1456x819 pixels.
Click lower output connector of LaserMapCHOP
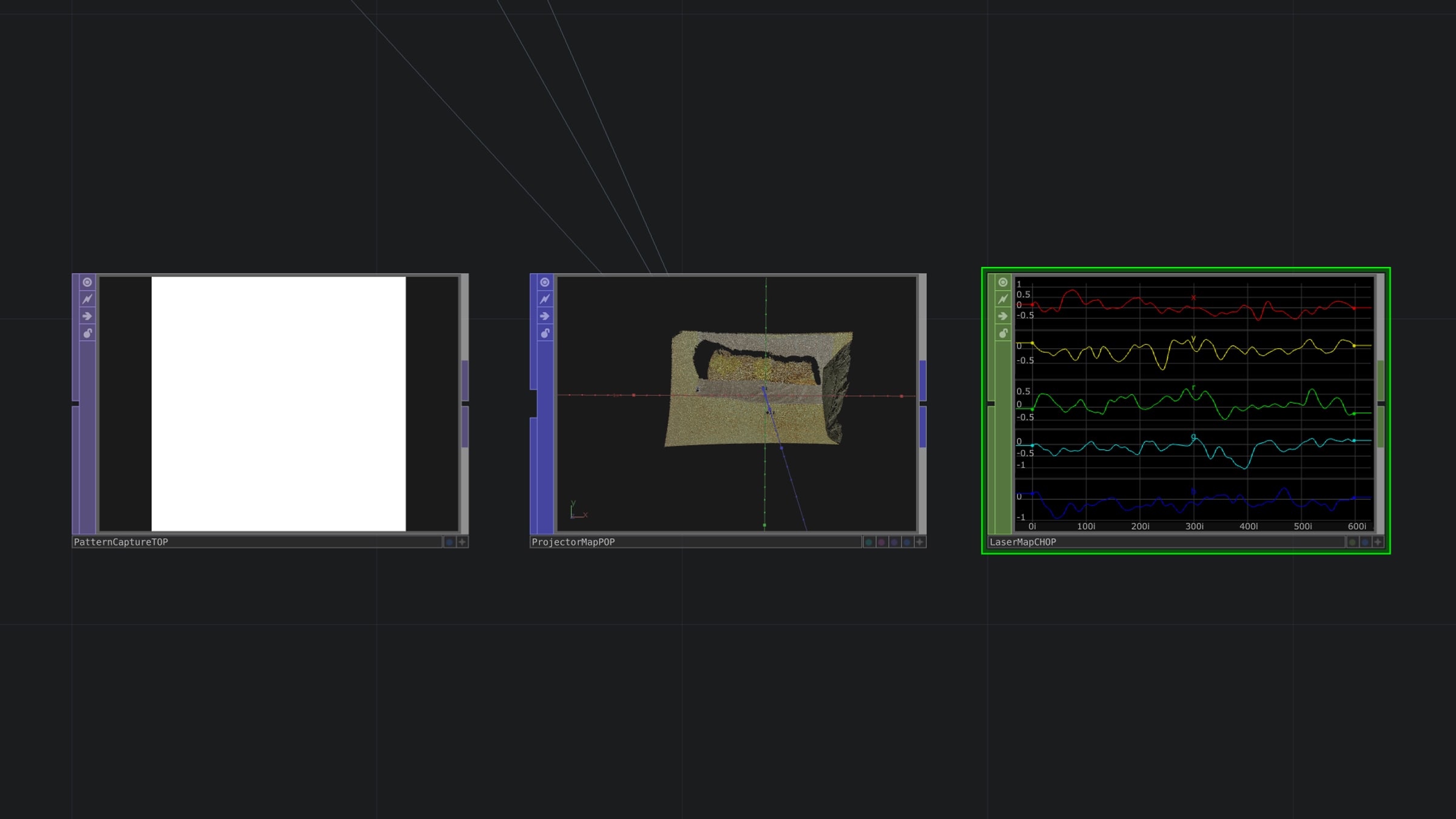(x=1381, y=427)
